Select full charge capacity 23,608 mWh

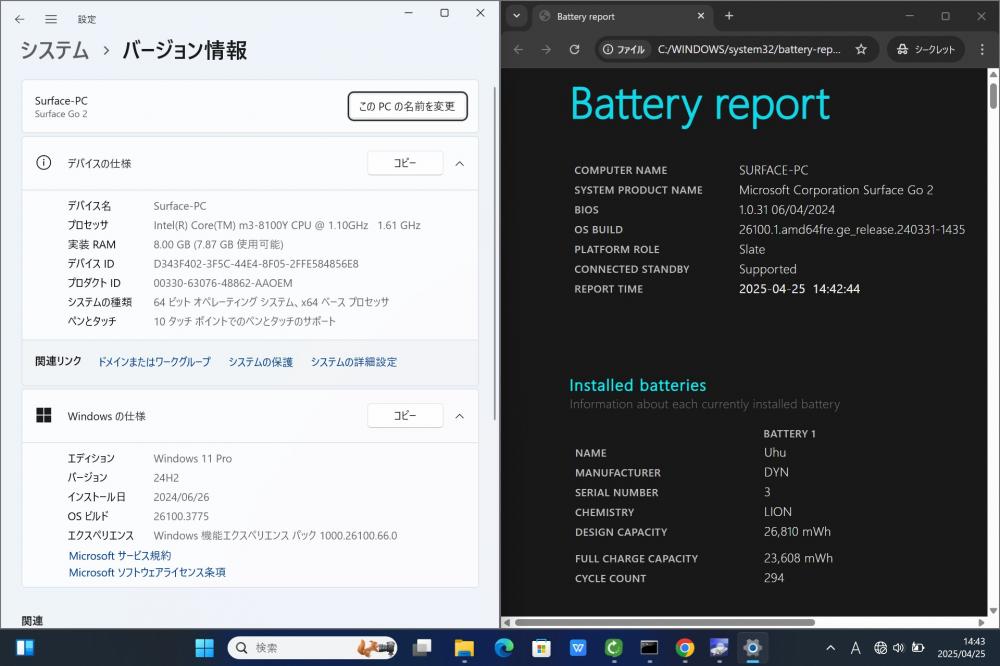798,558
